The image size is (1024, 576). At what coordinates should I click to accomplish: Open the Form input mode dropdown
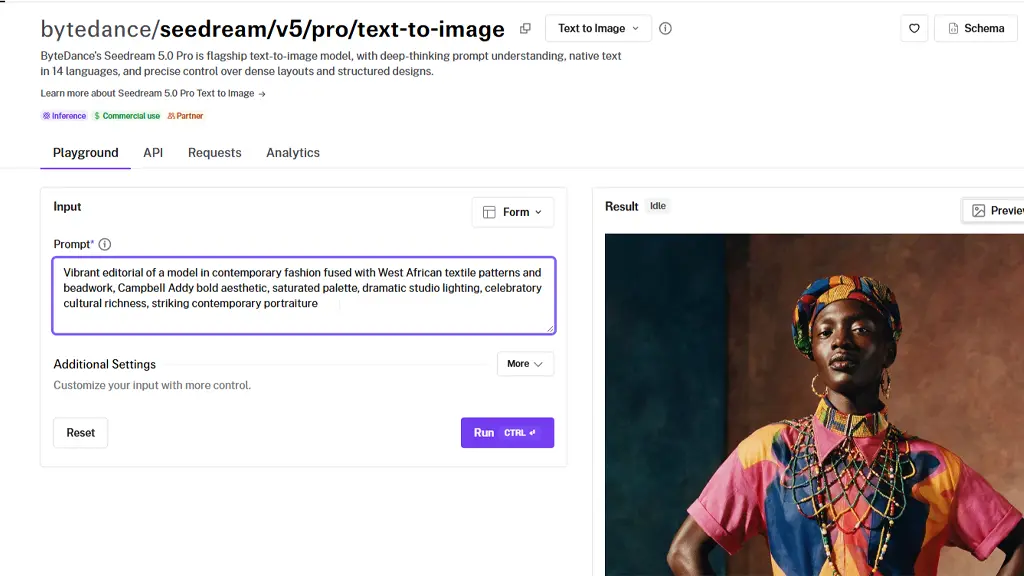513,212
